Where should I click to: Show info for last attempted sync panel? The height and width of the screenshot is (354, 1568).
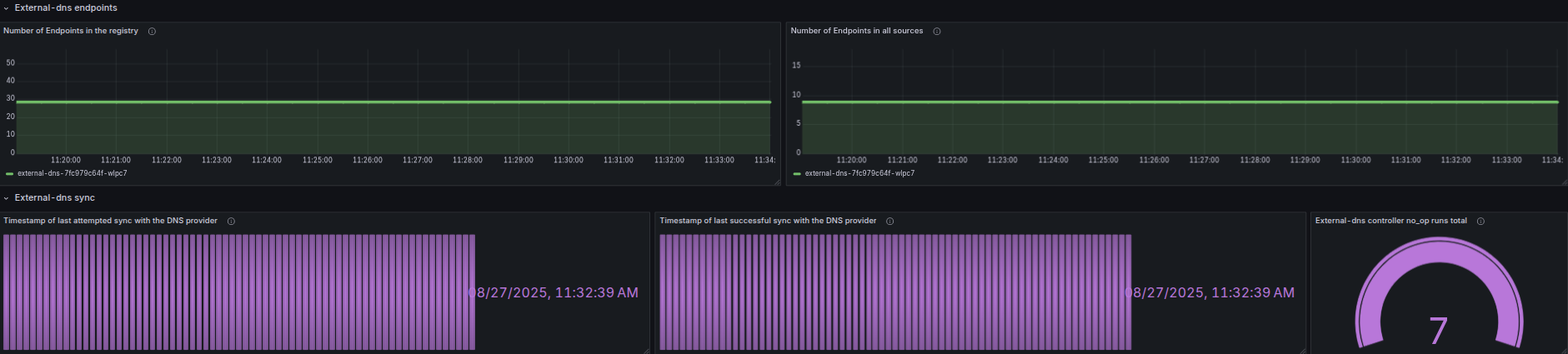click(x=231, y=222)
